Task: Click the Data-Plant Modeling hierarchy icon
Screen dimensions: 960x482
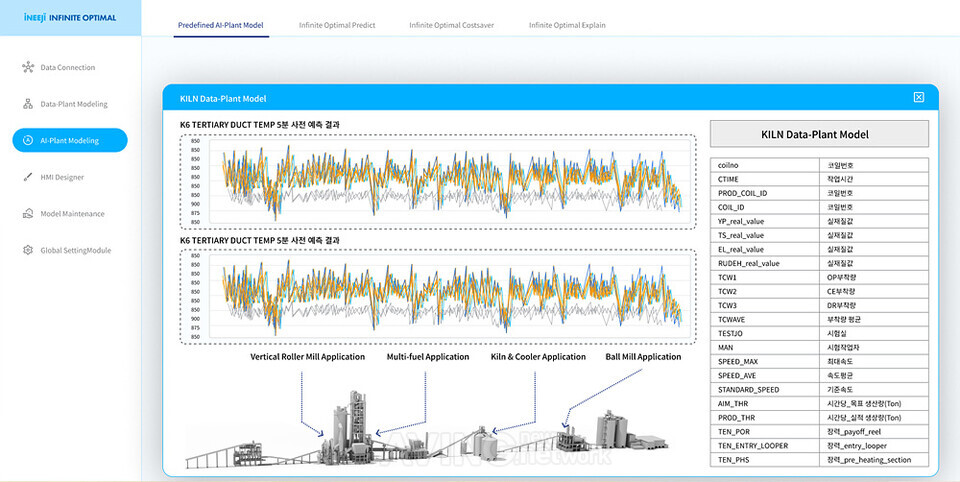Action: coord(28,104)
